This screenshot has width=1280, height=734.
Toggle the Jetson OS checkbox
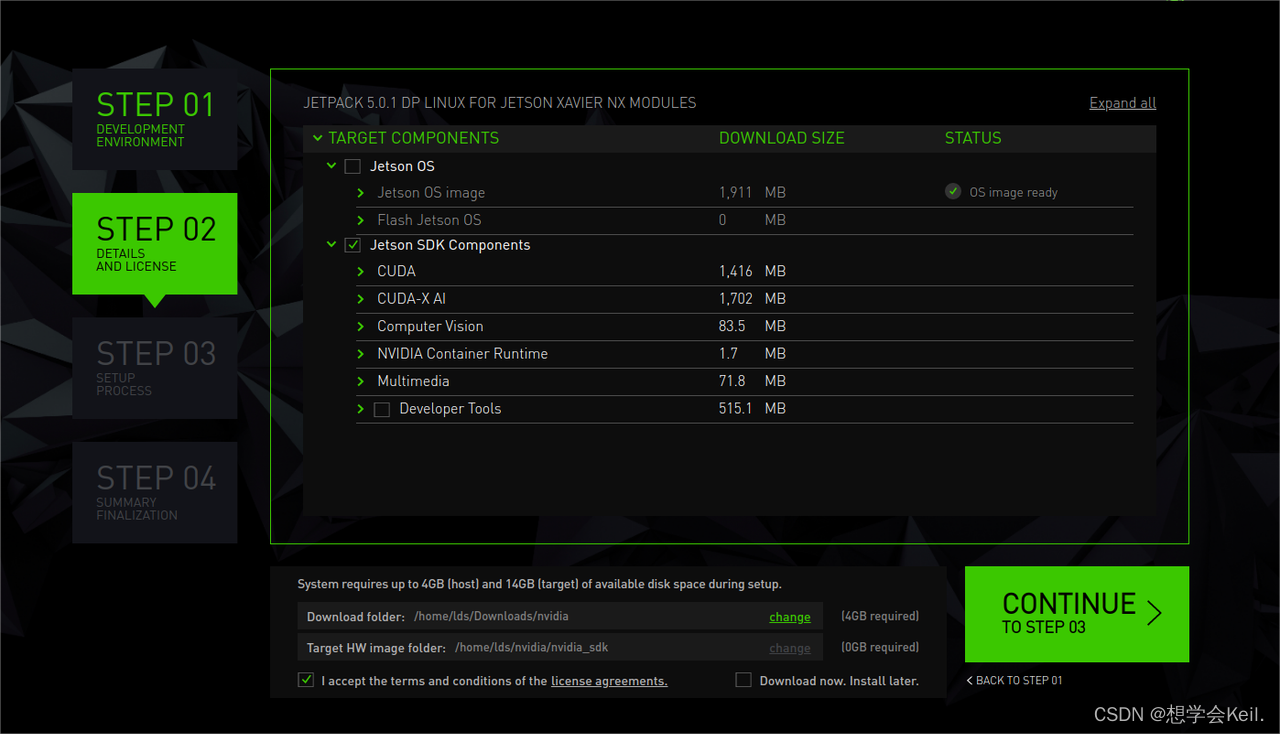352,167
